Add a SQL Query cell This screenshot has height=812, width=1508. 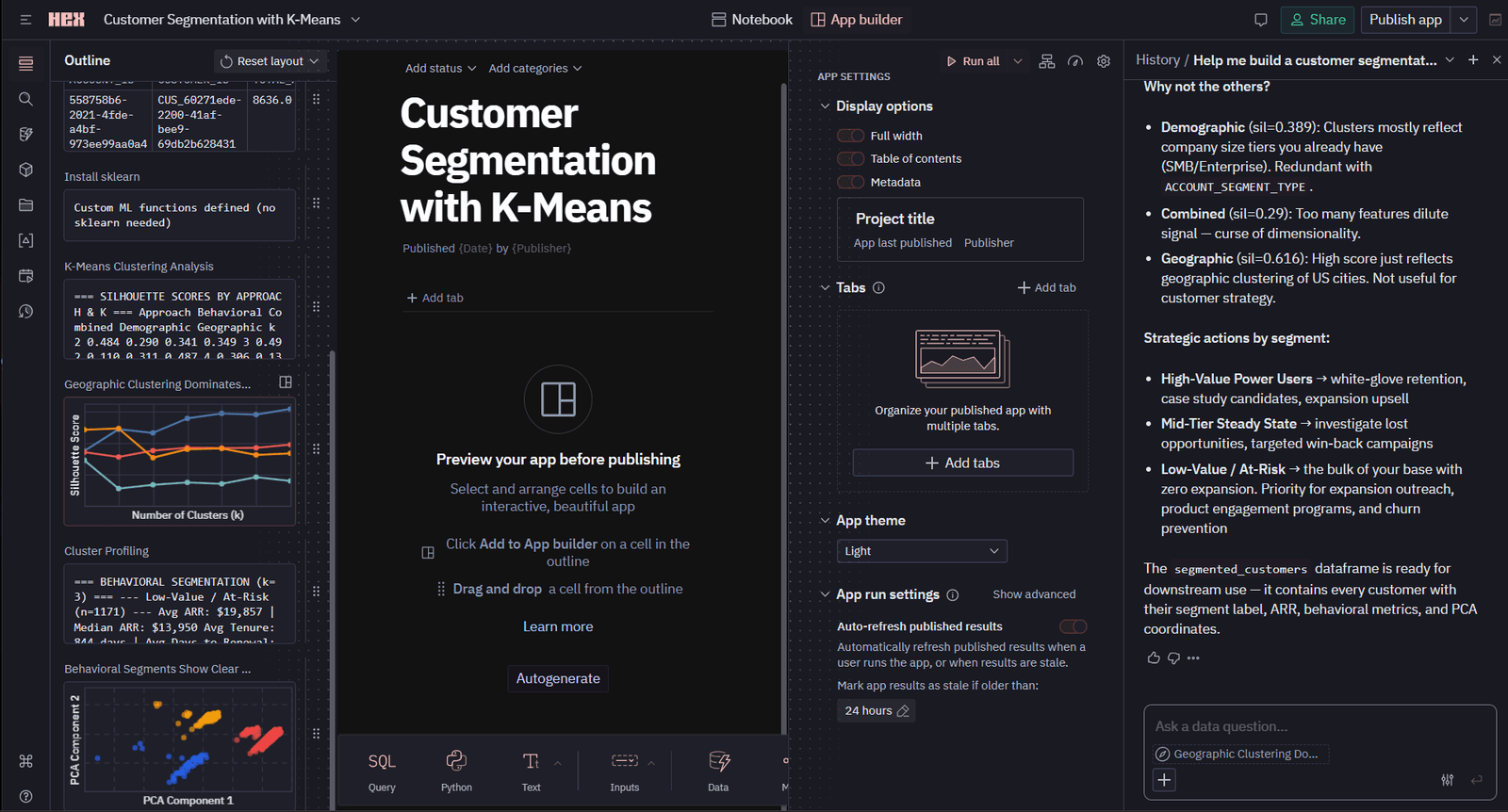382,761
